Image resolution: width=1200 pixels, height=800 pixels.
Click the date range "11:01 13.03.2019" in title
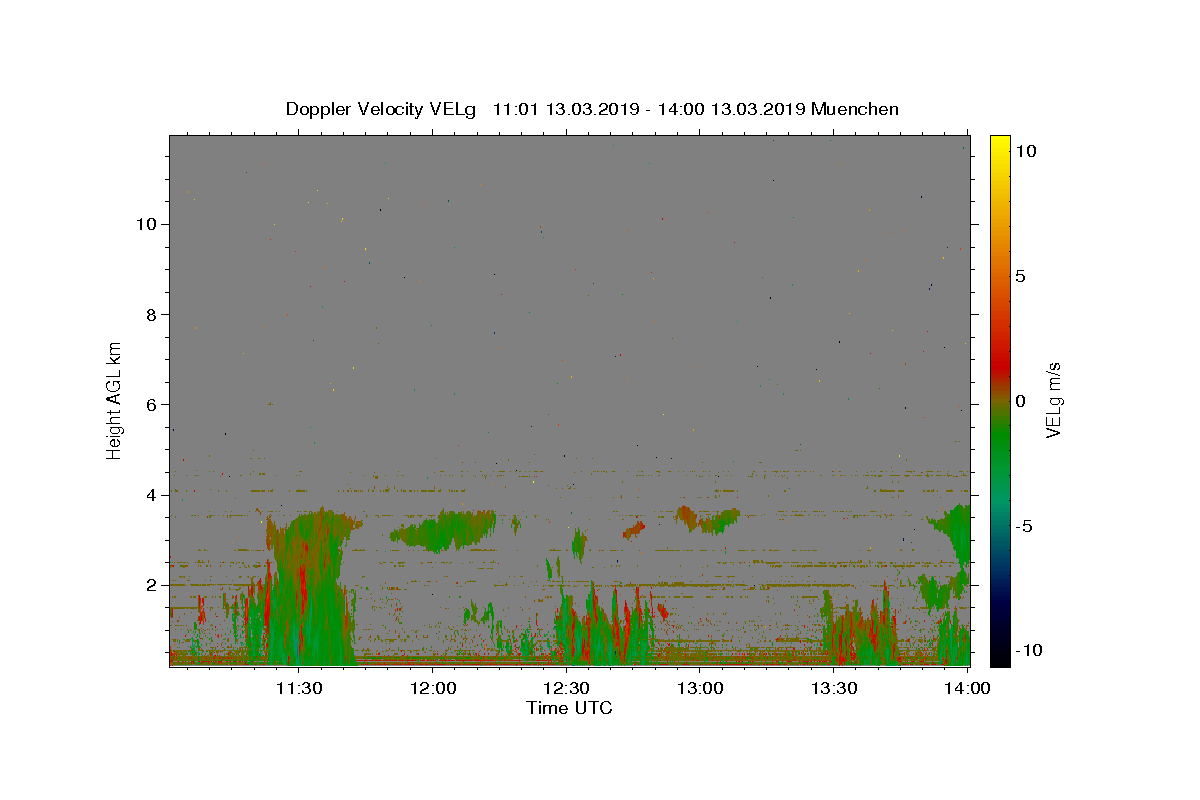pyautogui.click(x=569, y=109)
